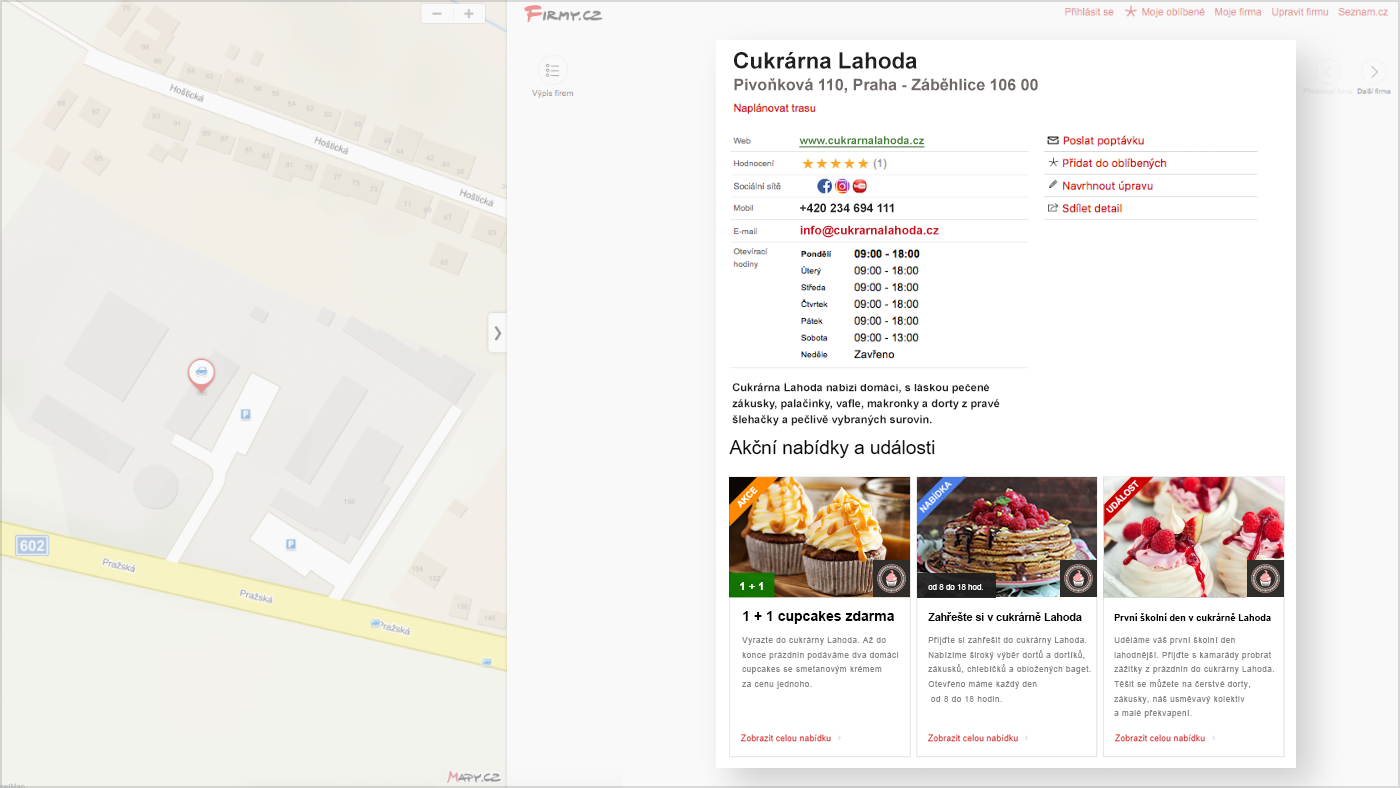Click Zobrazit celou nabídku under První školní den
Image resolution: width=1400 pixels, height=788 pixels.
click(x=1160, y=738)
